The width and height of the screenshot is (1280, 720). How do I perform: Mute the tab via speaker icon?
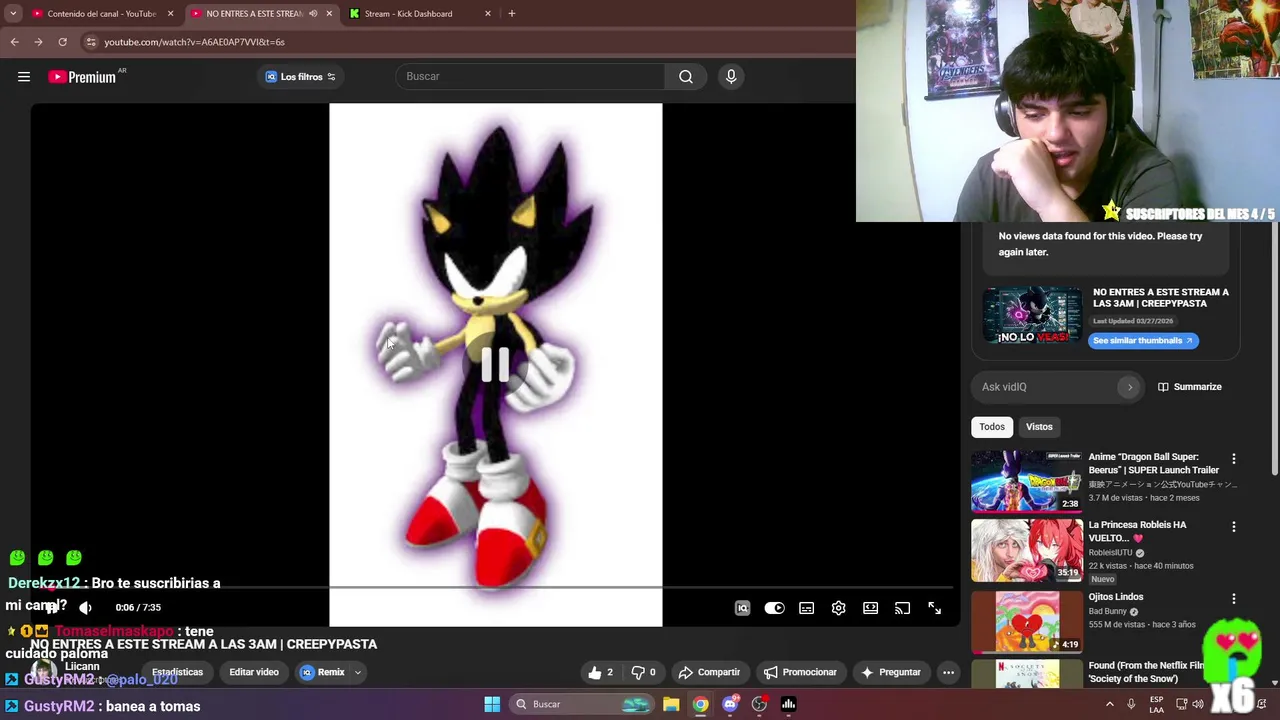tap(313, 14)
